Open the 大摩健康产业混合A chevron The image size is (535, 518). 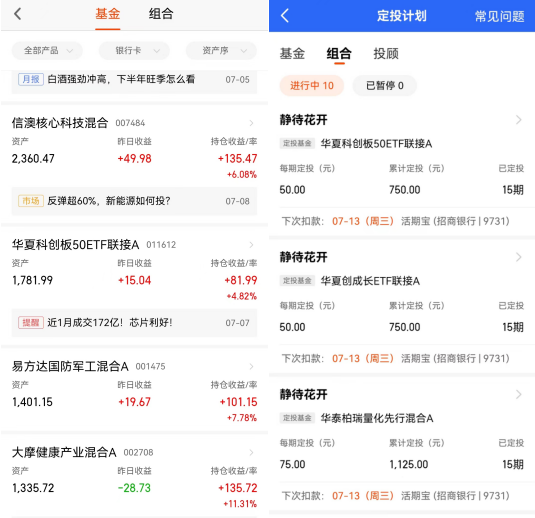click(x=251, y=452)
